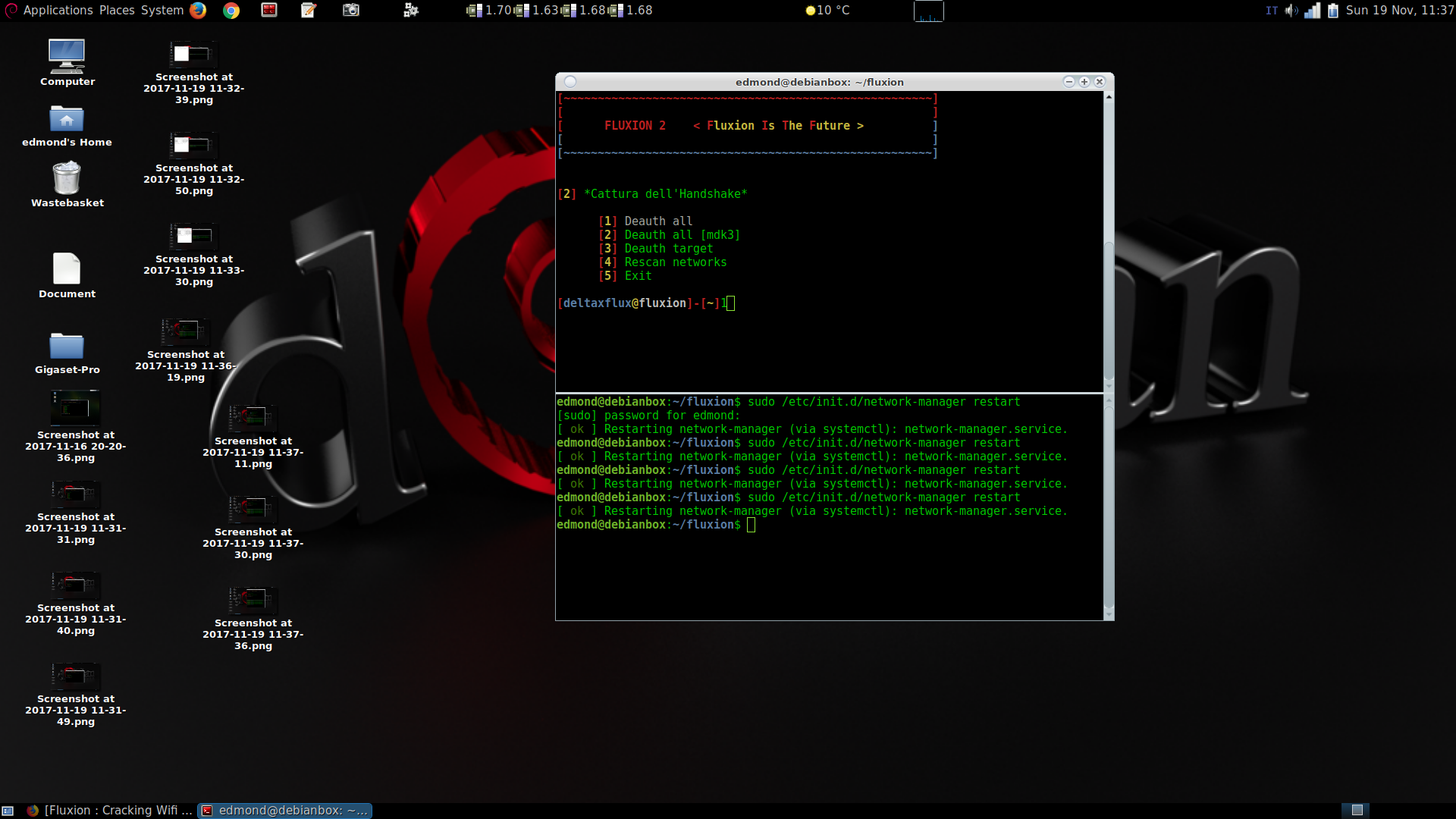Launch Firefox from the top panel
This screenshot has height=819, width=1456.
198,10
